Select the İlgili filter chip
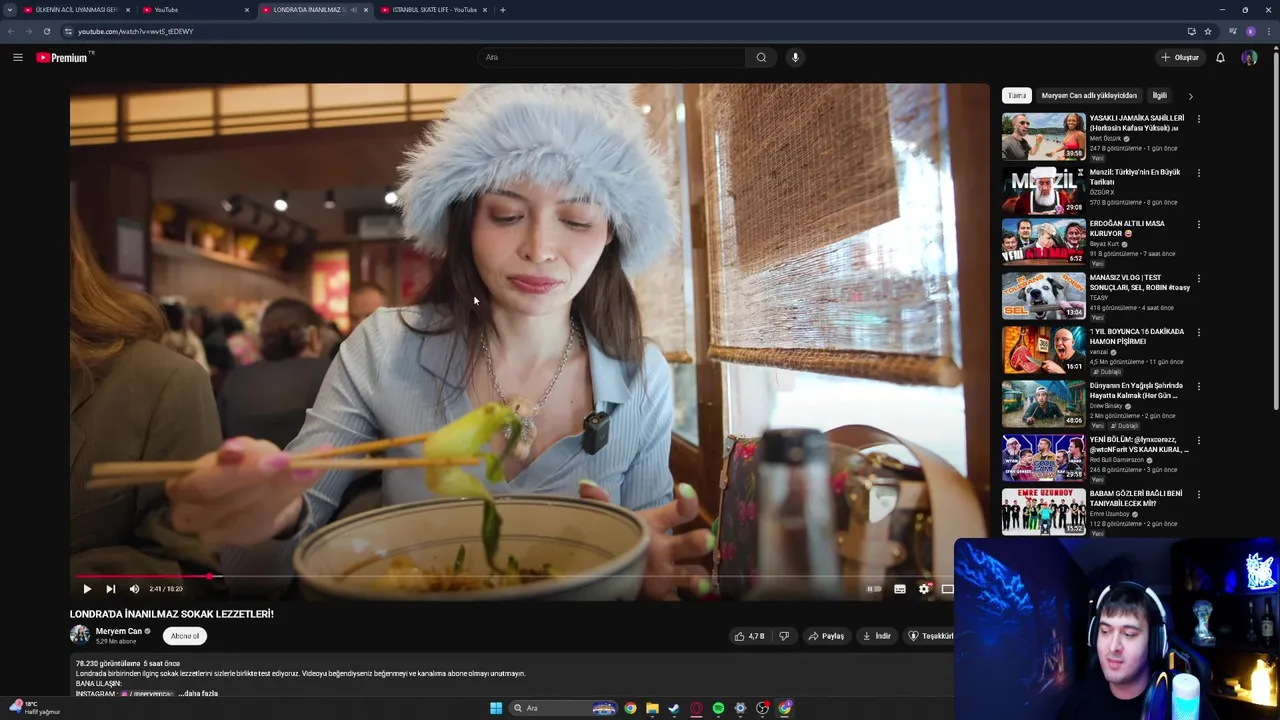 (1160, 96)
